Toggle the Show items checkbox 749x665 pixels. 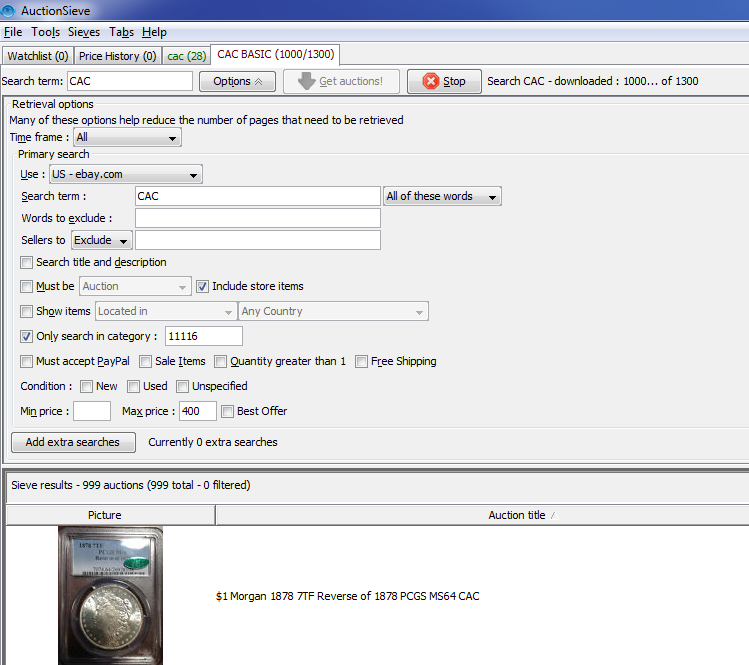[x=26, y=311]
